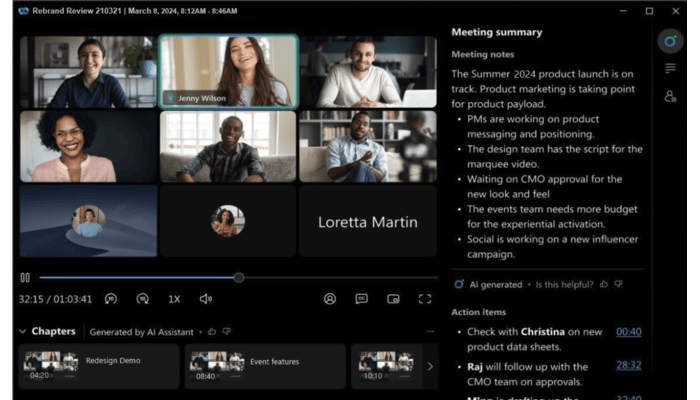Pause the recording playback
Screen dimensions: 700x400
pyautogui.click(x=25, y=277)
